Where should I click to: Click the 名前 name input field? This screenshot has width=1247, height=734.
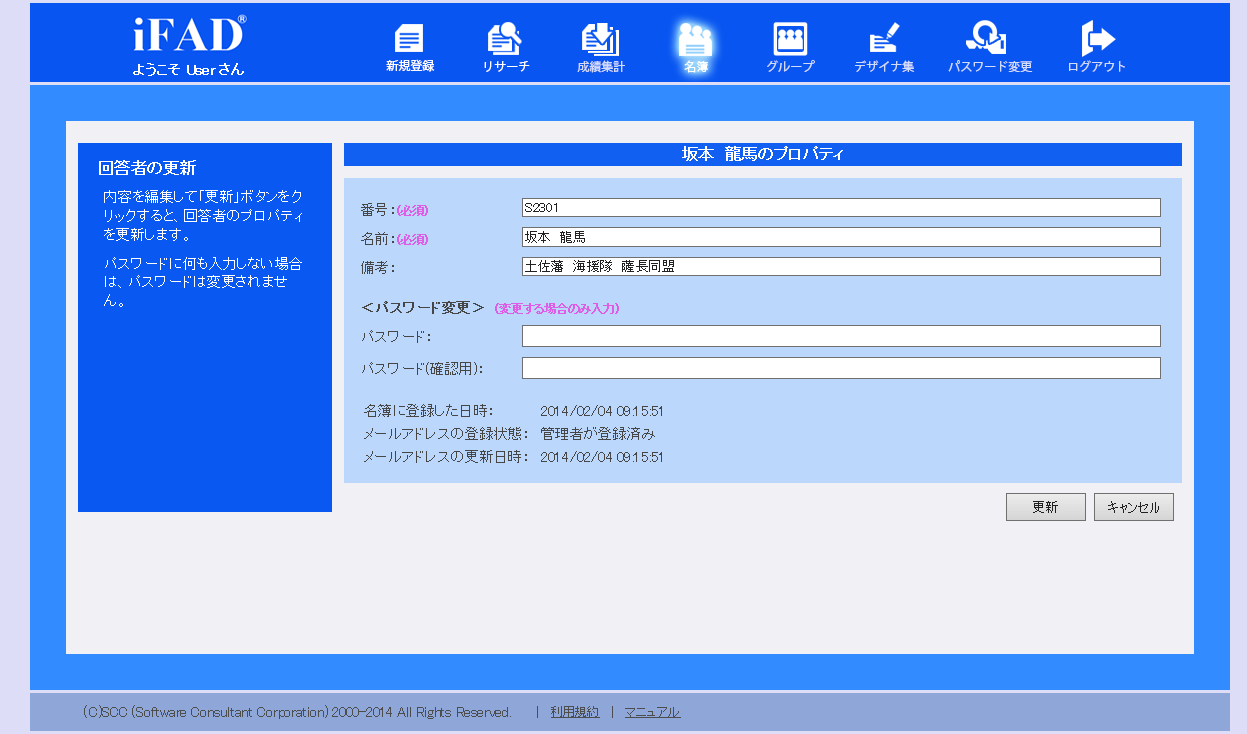[840, 237]
